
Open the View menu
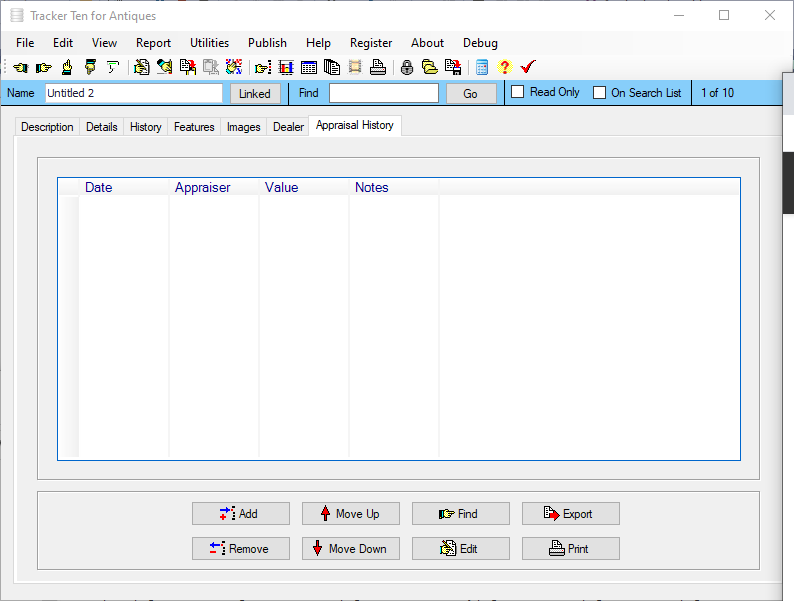[x=104, y=43]
